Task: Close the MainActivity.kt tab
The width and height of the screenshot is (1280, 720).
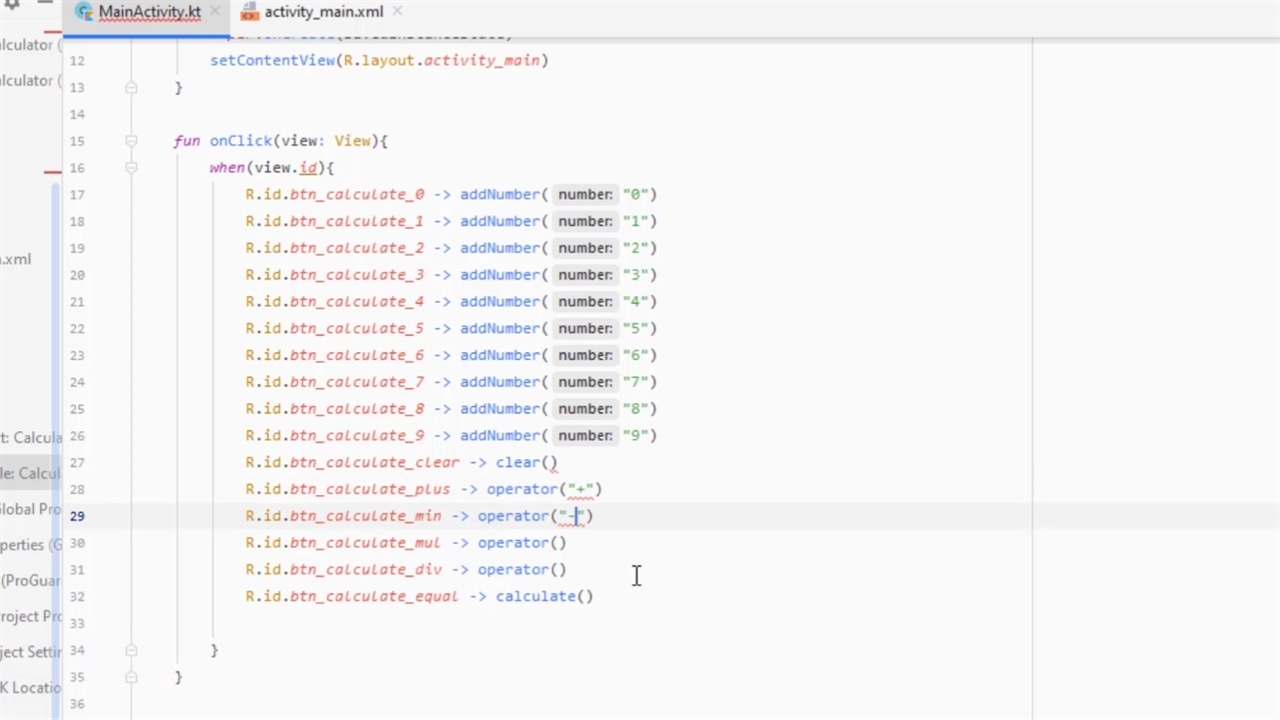Action: pyautogui.click(x=214, y=12)
